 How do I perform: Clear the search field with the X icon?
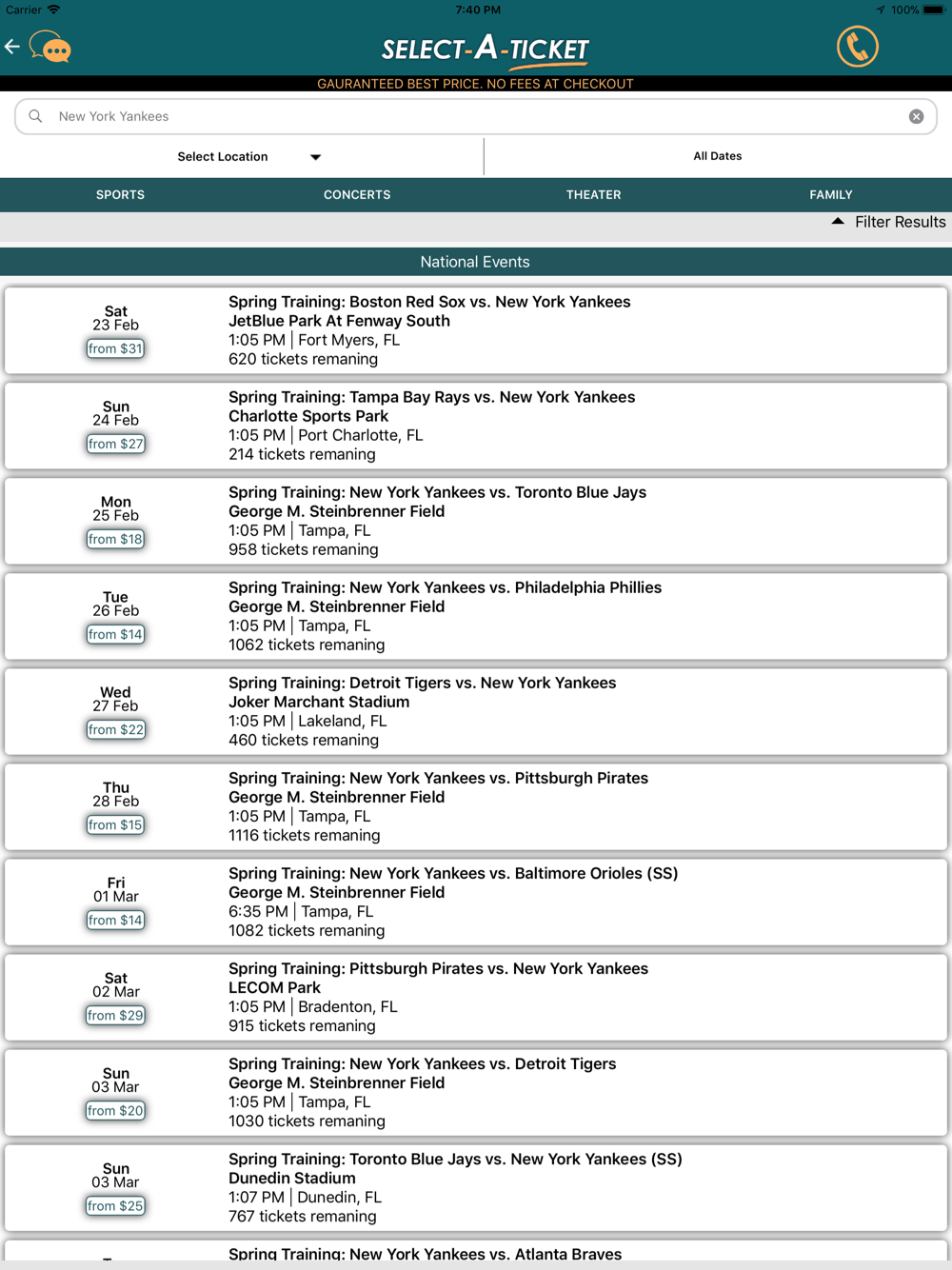916,116
